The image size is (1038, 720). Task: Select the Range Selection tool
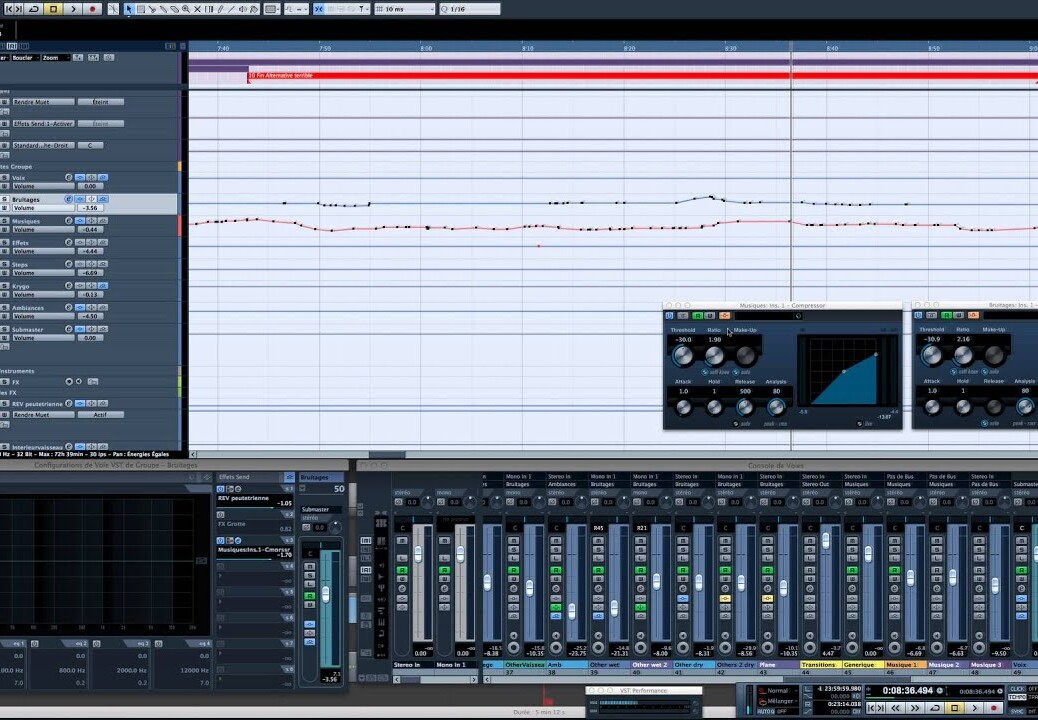[140, 9]
